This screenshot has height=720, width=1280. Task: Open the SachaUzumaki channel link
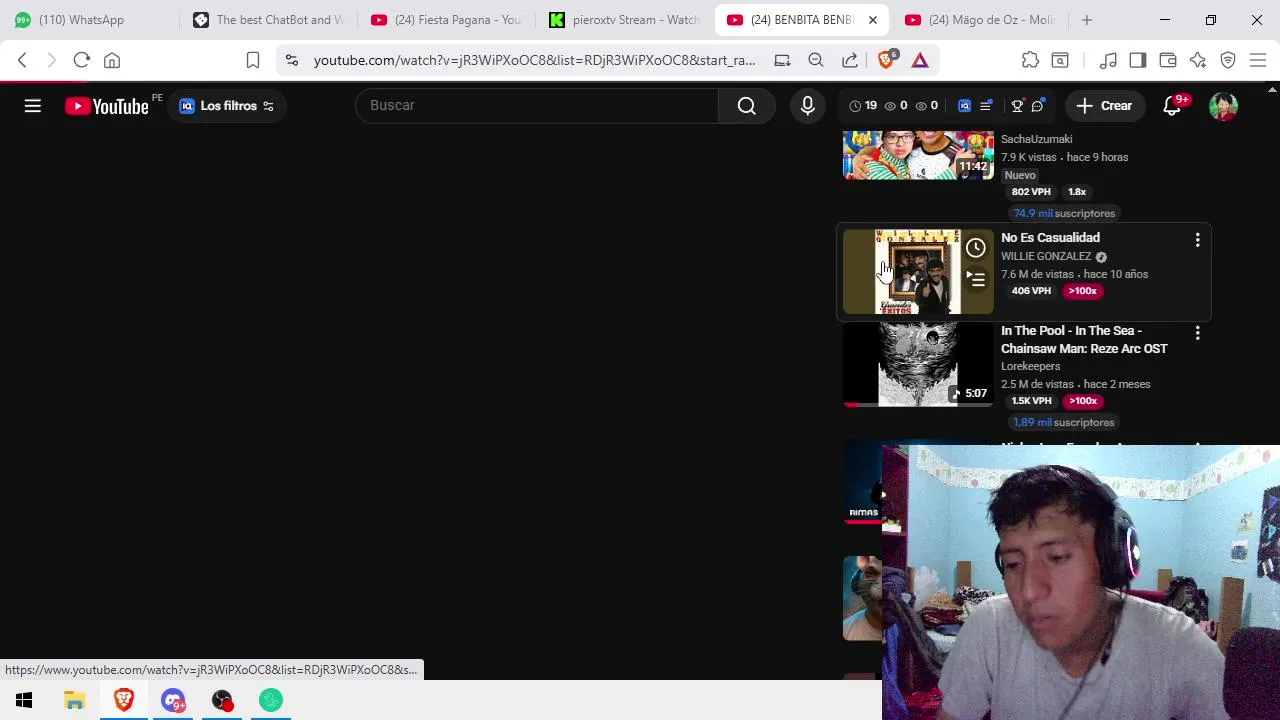[x=1036, y=139]
